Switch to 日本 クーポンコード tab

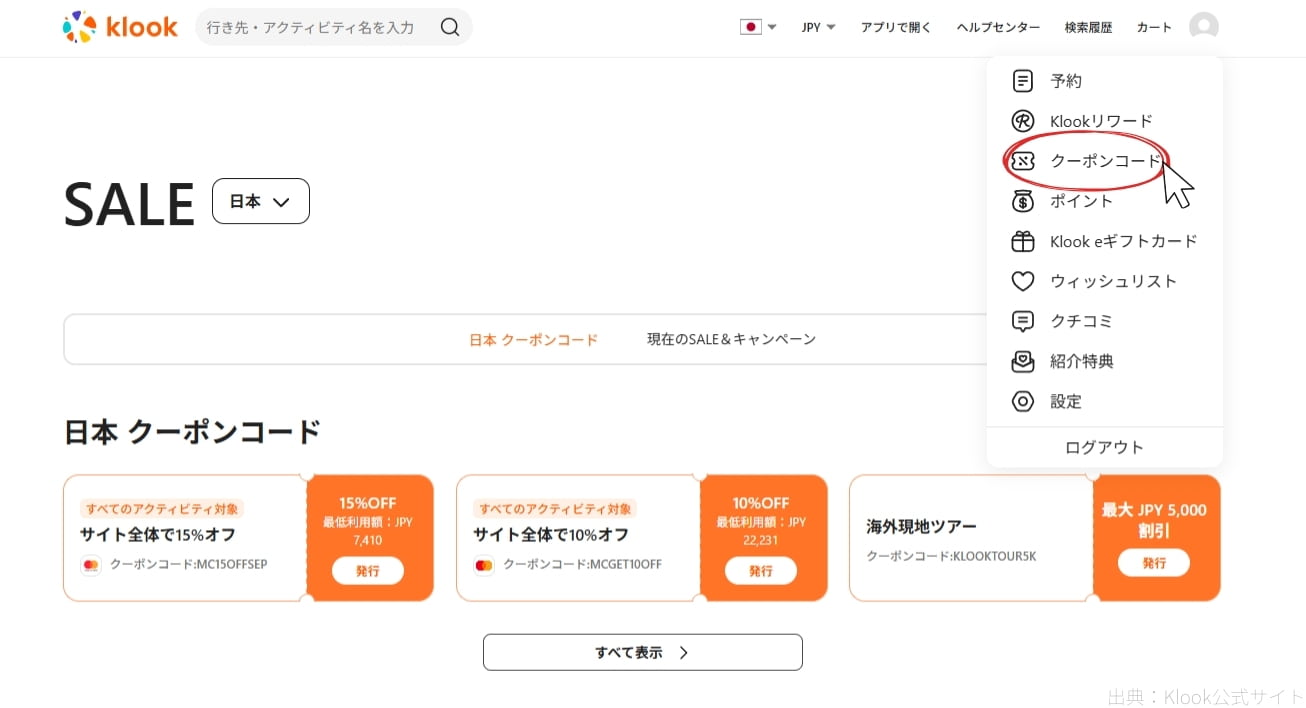click(534, 340)
